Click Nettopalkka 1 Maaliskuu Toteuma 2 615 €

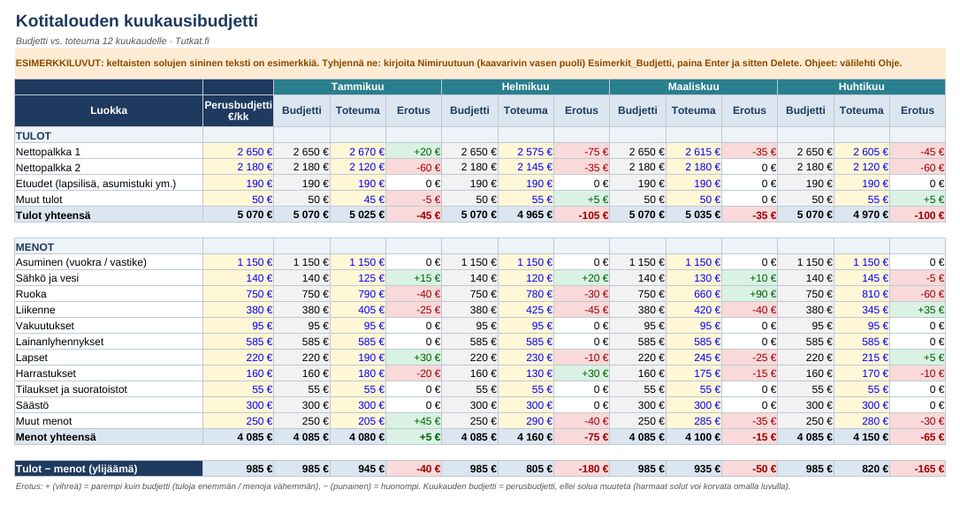pos(694,151)
